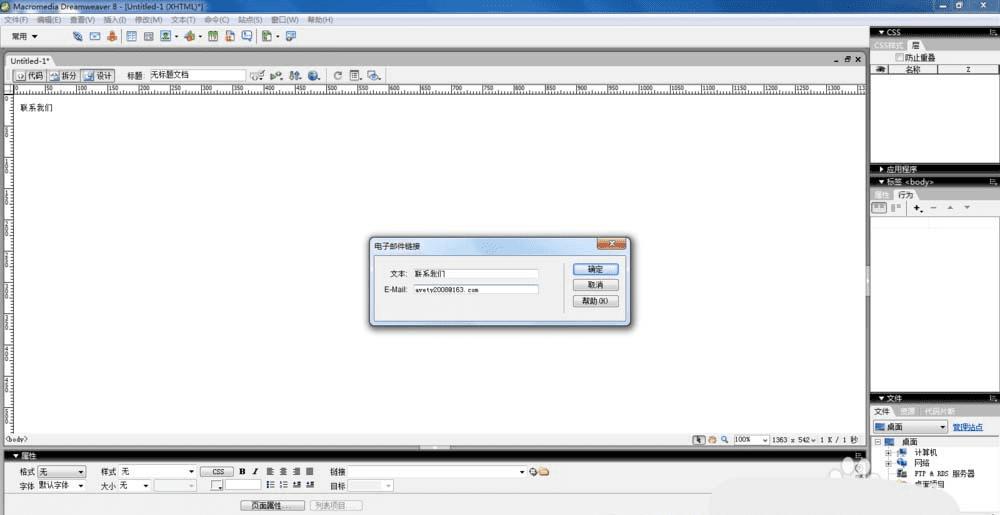Expand the 计算机 tree node

tap(888, 453)
